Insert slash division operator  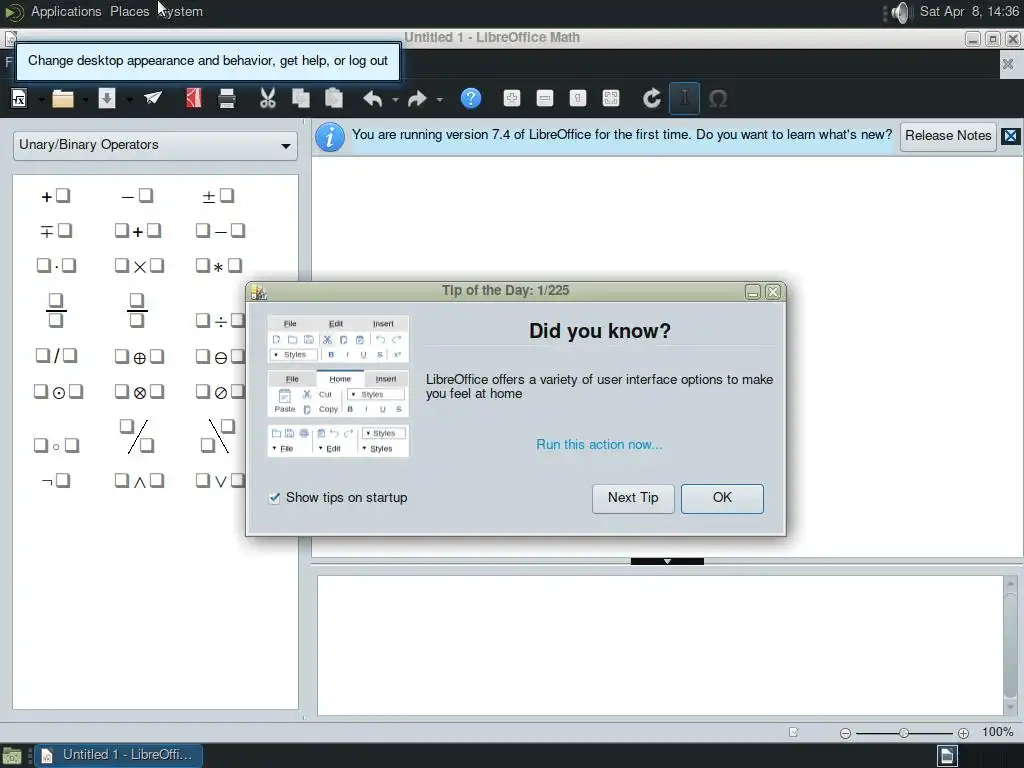[56, 356]
